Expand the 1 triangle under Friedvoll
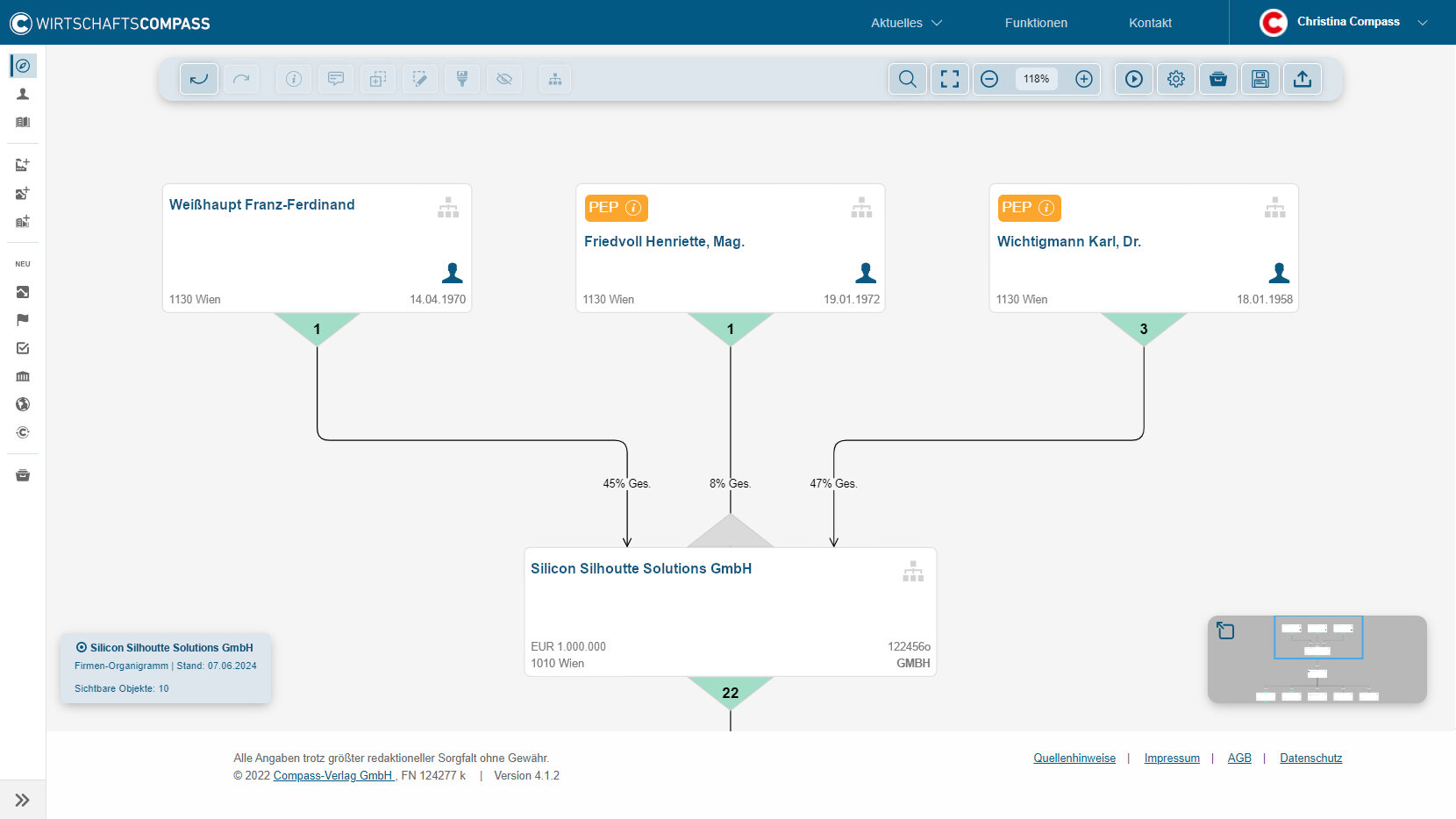The height and width of the screenshot is (819, 1456). [730, 329]
